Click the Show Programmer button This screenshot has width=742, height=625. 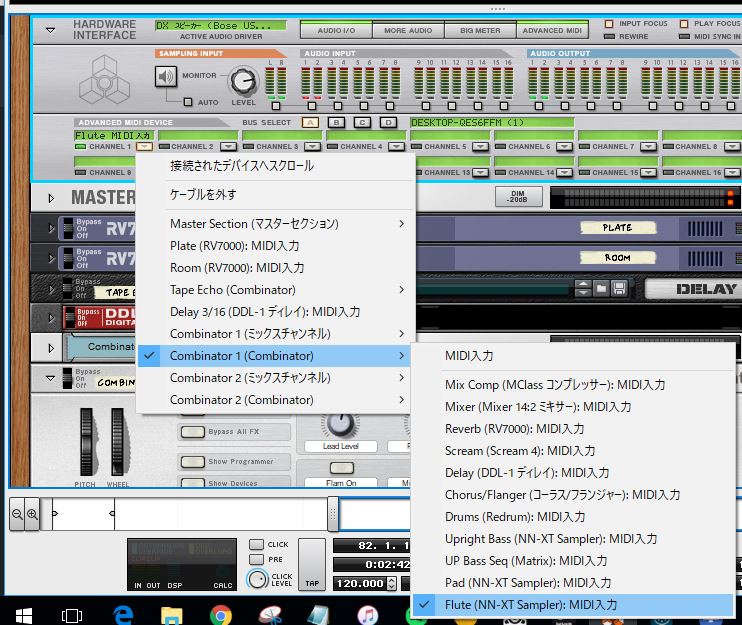coord(193,461)
